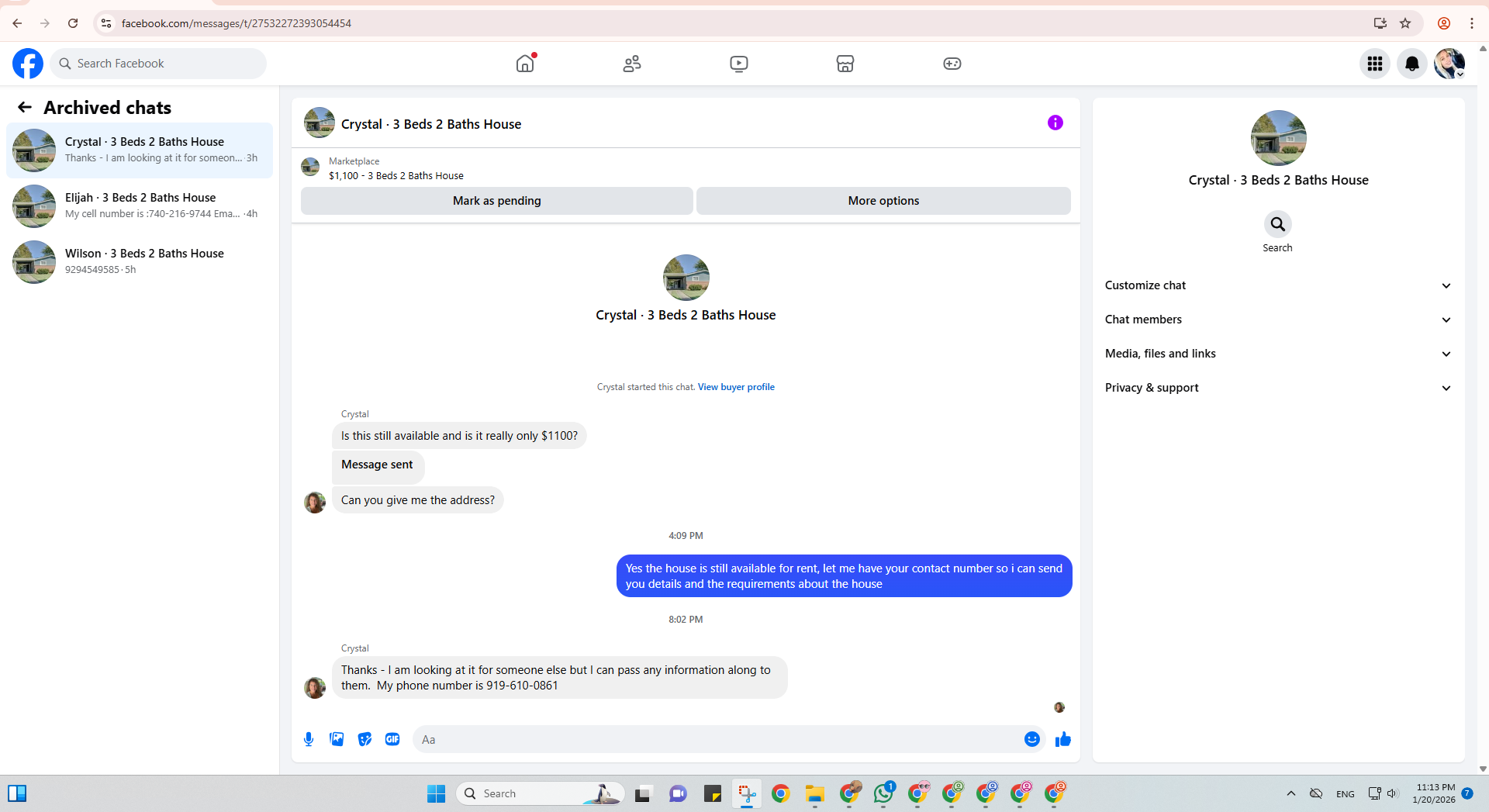
Task: Open Task View on the taskbar
Action: click(x=642, y=793)
